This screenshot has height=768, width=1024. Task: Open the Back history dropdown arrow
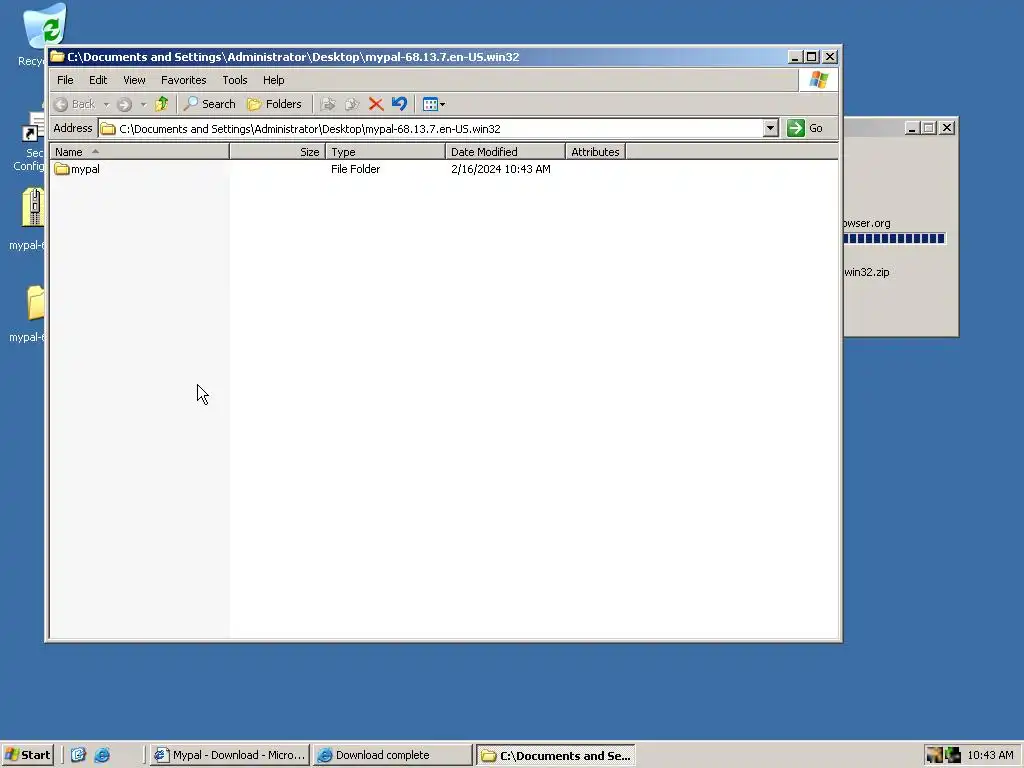tap(106, 104)
